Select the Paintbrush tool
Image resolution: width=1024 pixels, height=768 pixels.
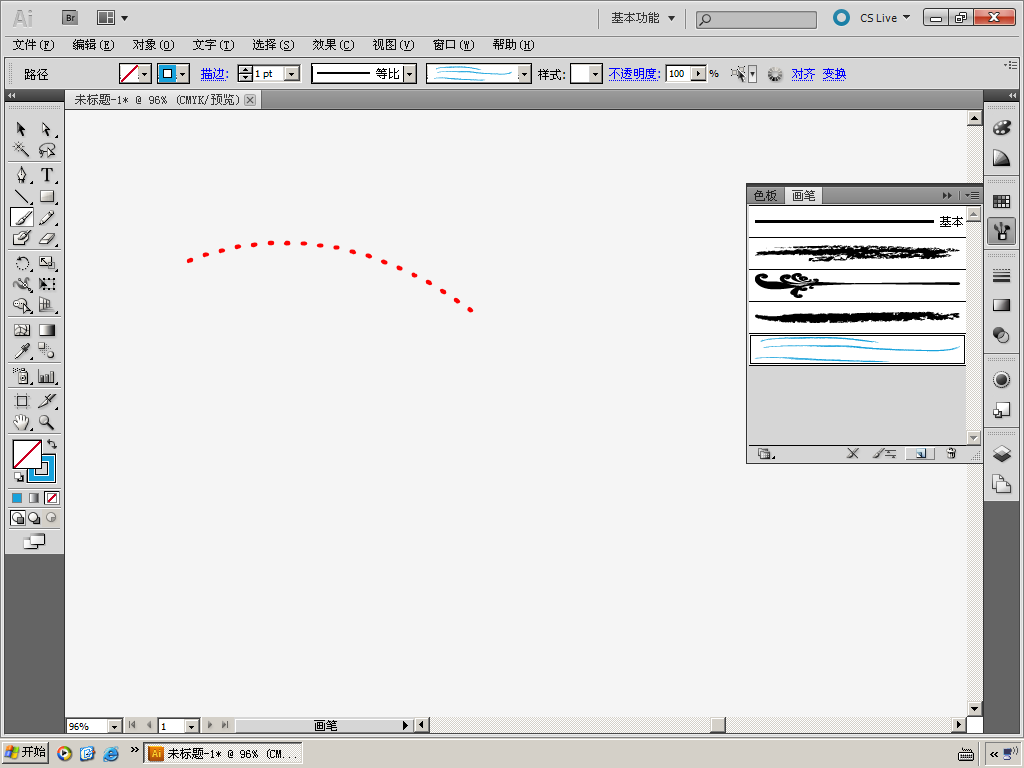point(21,217)
